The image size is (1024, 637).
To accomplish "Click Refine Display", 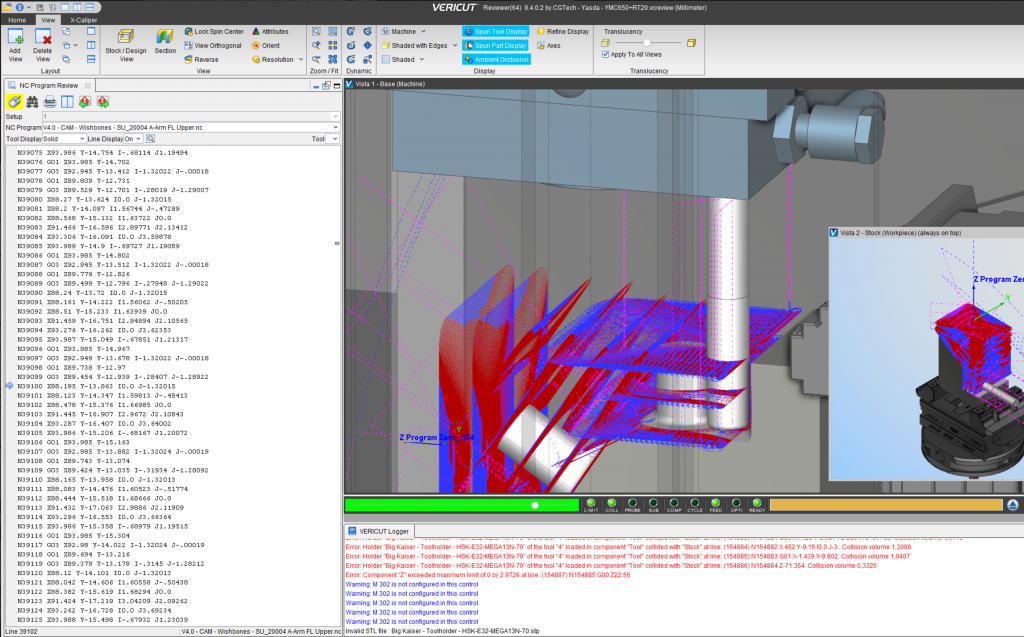I will (x=563, y=31).
